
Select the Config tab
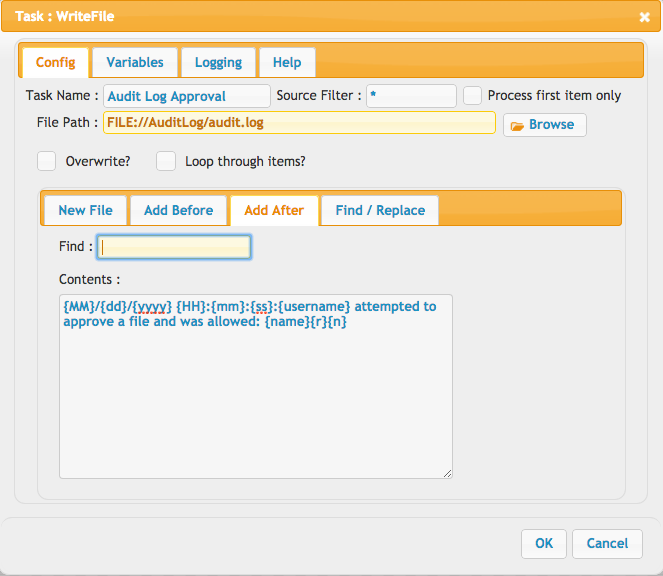pyautogui.click(x=55, y=63)
